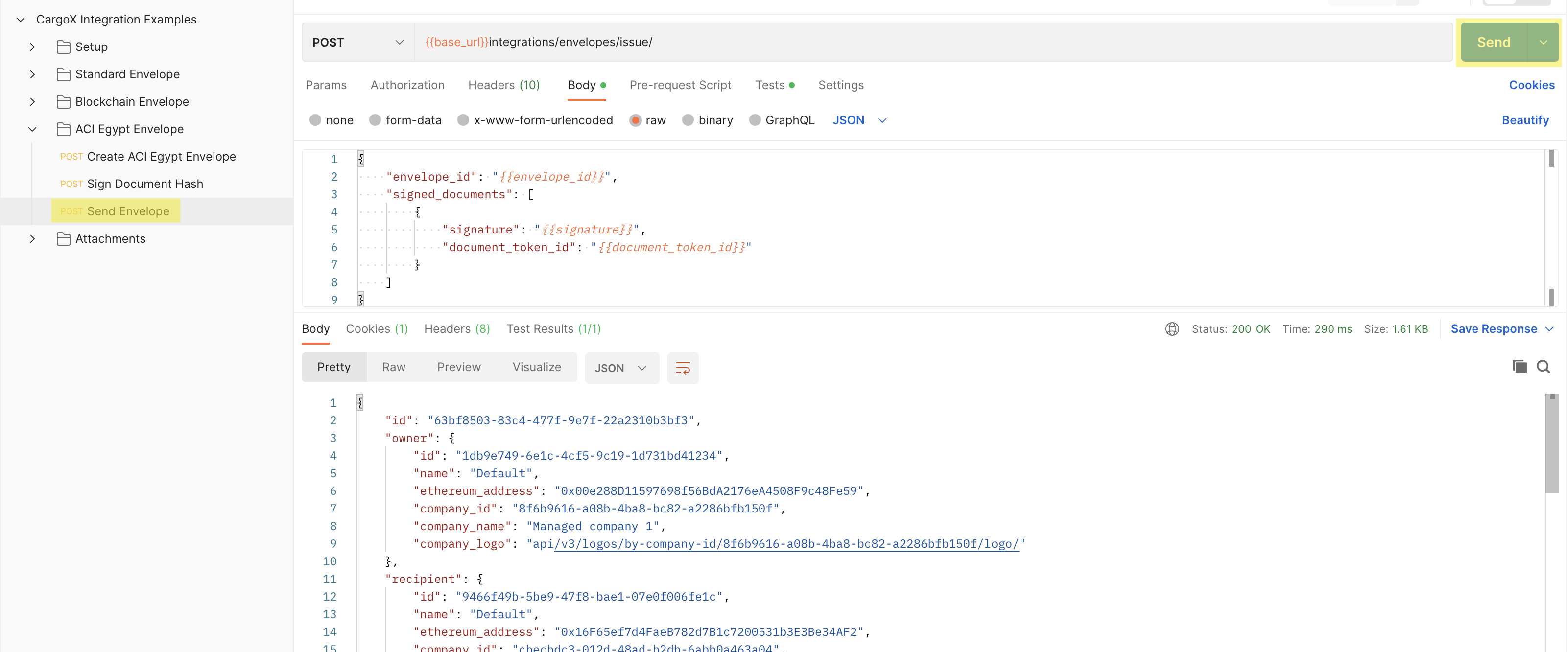The height and width of the screenshot is (652, 1568).
Task: Open the Test Results response tab
Action: coord(553,329)
